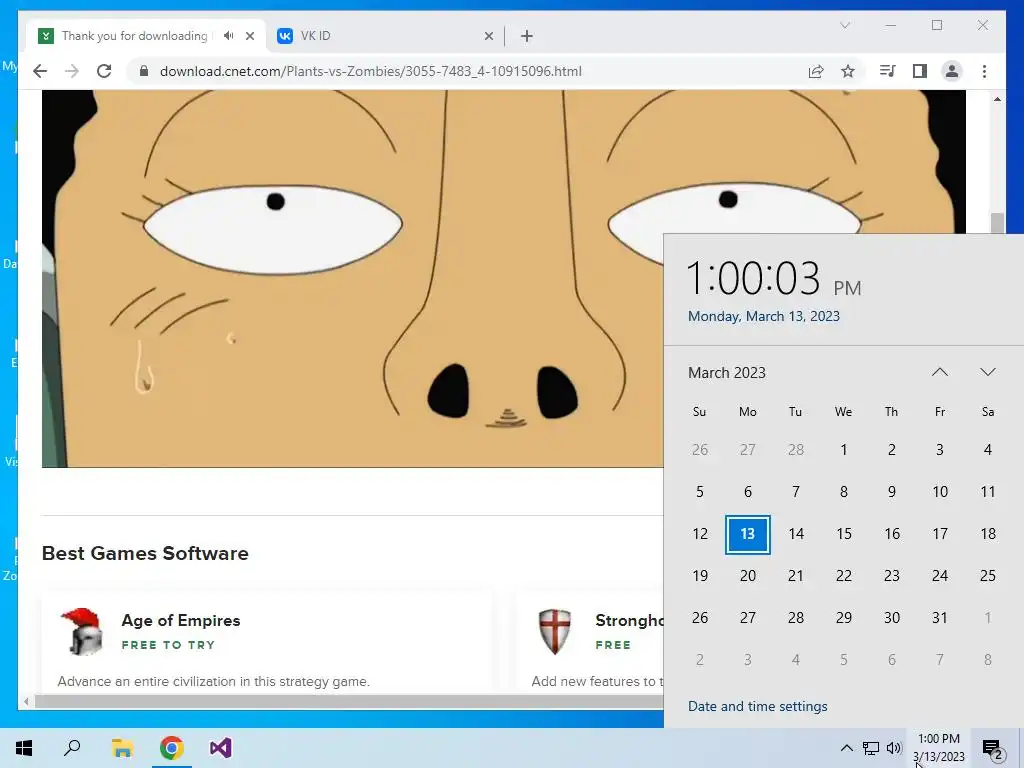Screen dimensions: 1024x768
Task: Switch to the VK ID tab
Action: [x=385, y=35]
